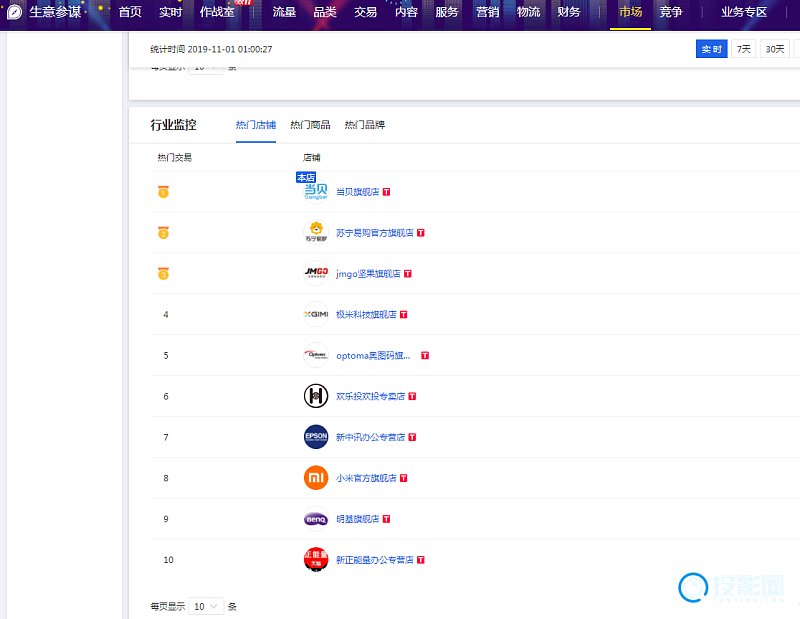Open 财务 in top navigation
The height and width of the screenshot is (619, 800).
click(569, 12)
